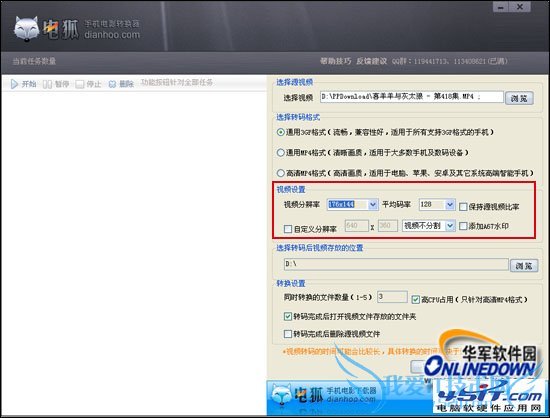
Task: Open the 反馈建议 feedback link
Action: [x=371, y=61]
